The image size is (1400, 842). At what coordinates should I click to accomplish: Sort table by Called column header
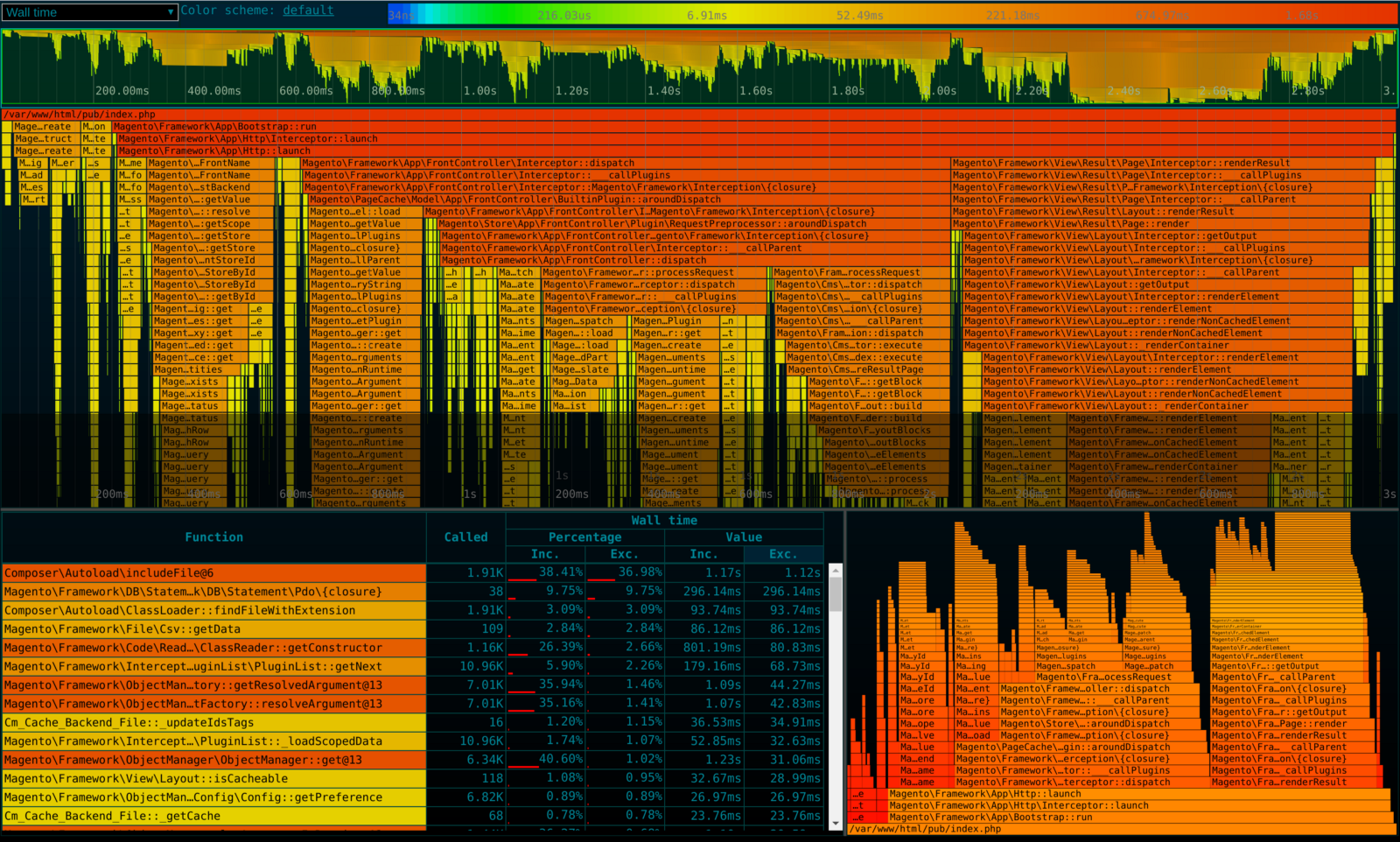[465, 537]
